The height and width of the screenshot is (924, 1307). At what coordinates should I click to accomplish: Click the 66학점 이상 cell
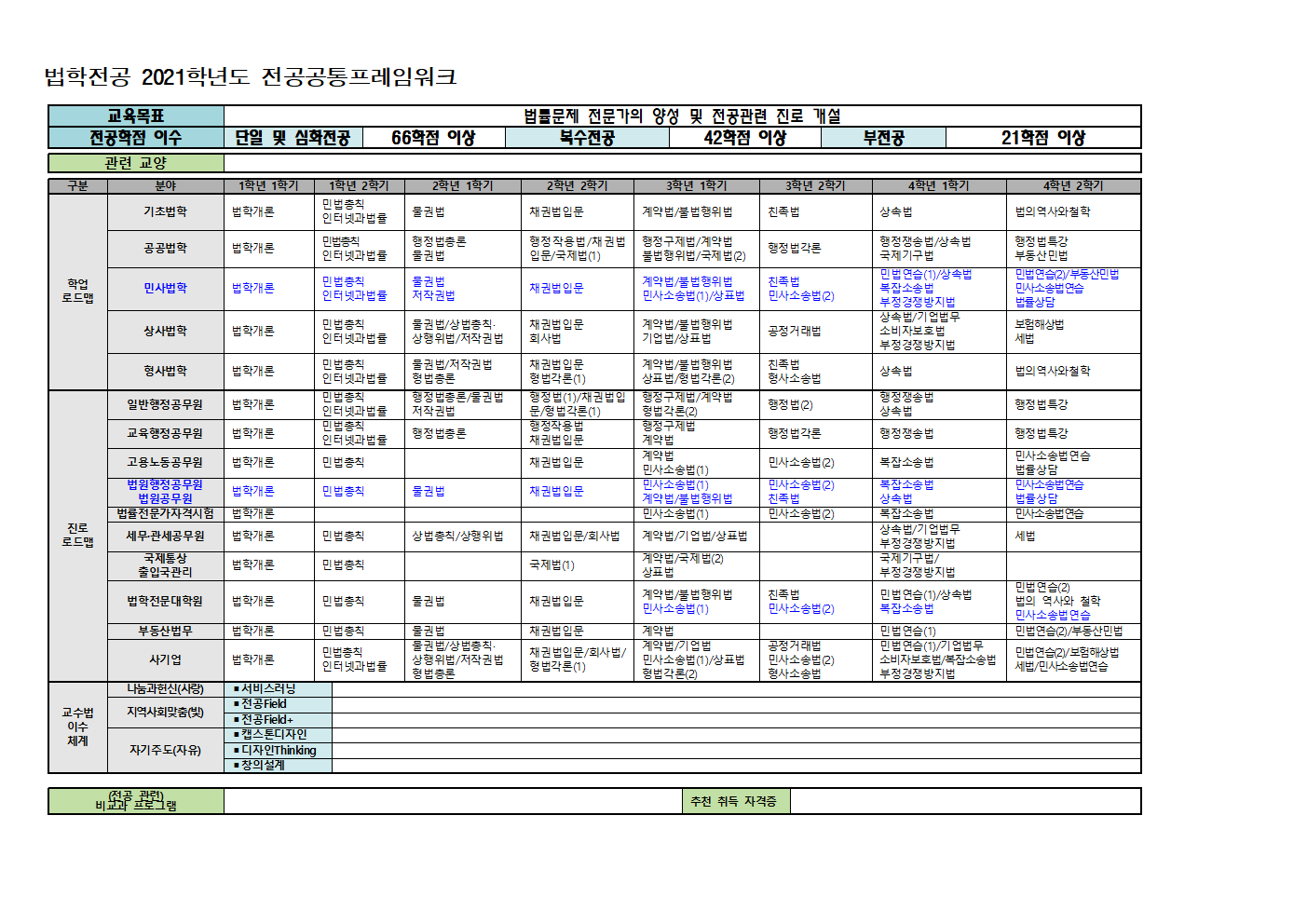click(x=433, y=138)
